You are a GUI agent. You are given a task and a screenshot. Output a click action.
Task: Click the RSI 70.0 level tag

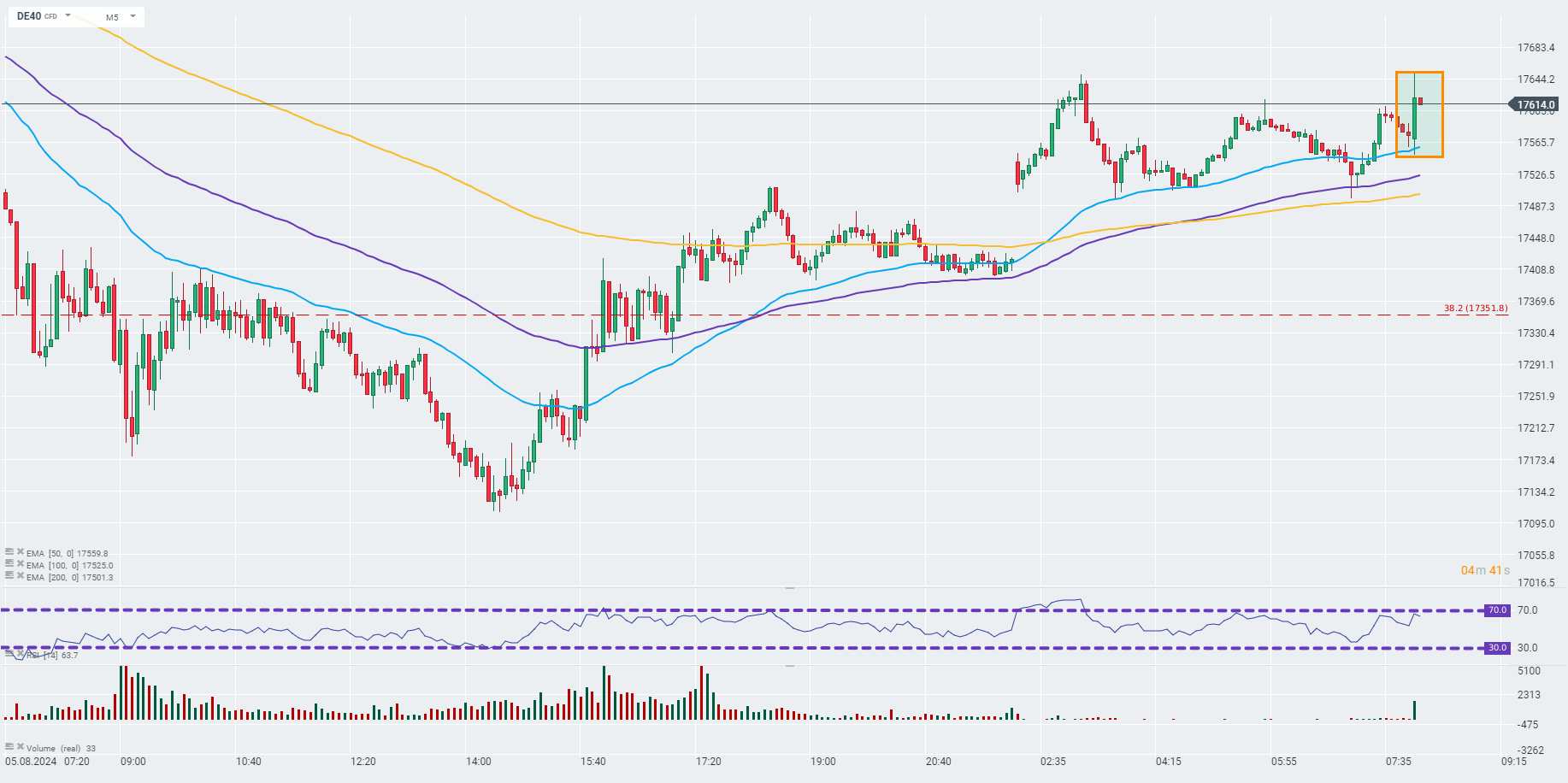[x=1498, y=610]
